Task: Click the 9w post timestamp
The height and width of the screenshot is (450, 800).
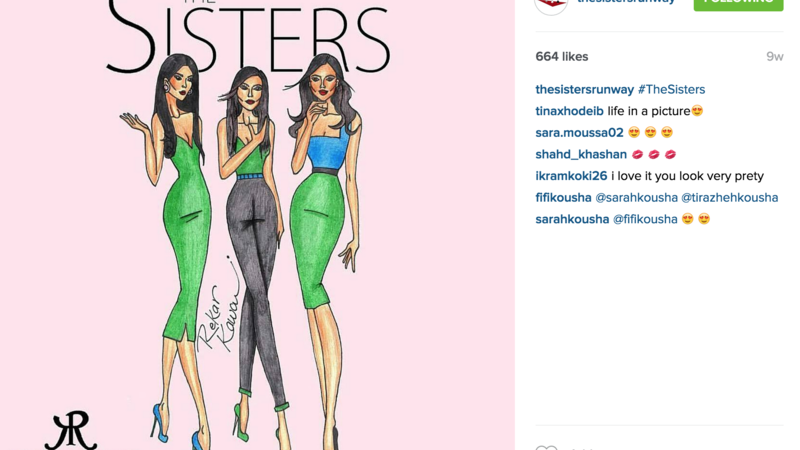Action: (x=774, y=57)
